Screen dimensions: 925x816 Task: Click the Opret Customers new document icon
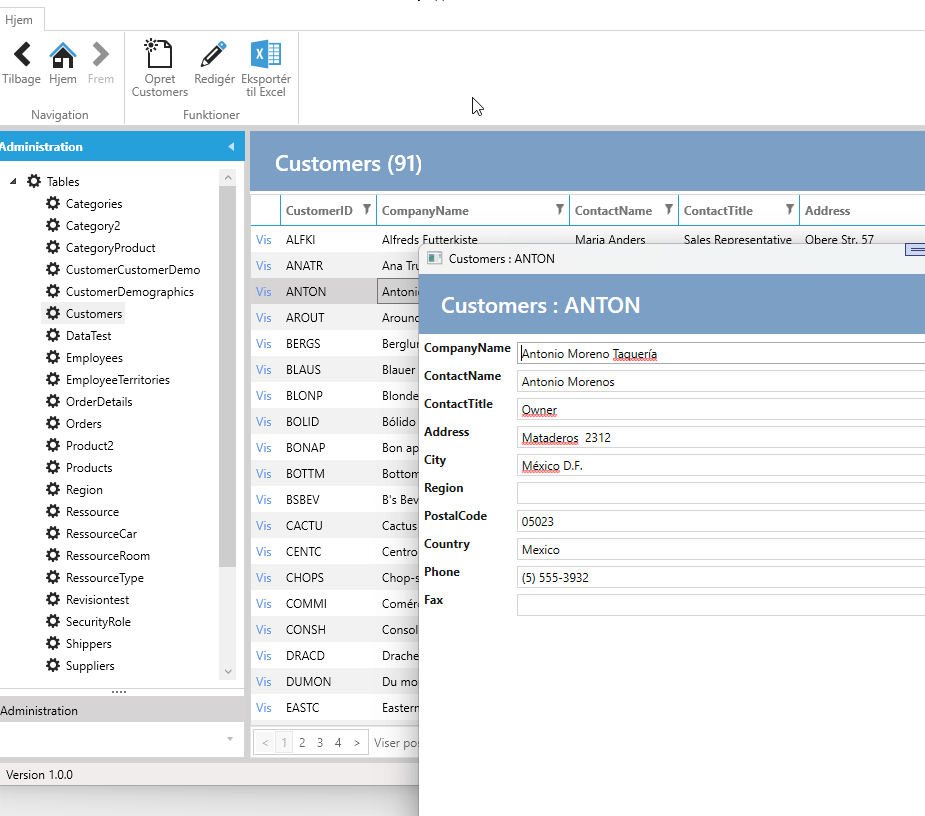point(159,54)
